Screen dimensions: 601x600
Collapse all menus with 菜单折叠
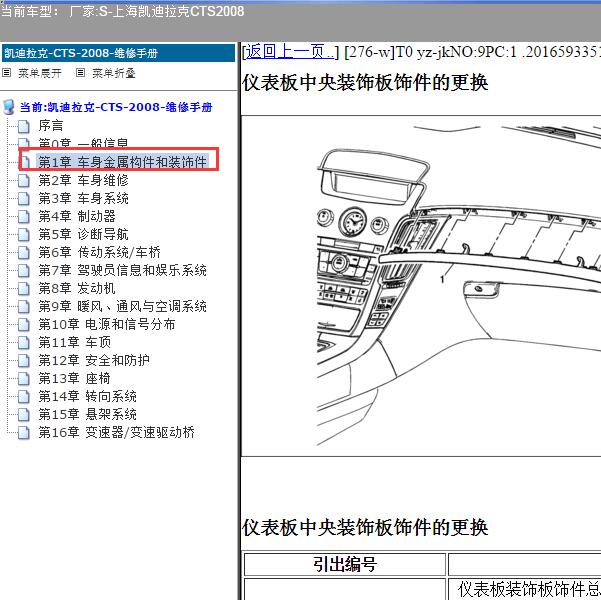coord(114,73)
